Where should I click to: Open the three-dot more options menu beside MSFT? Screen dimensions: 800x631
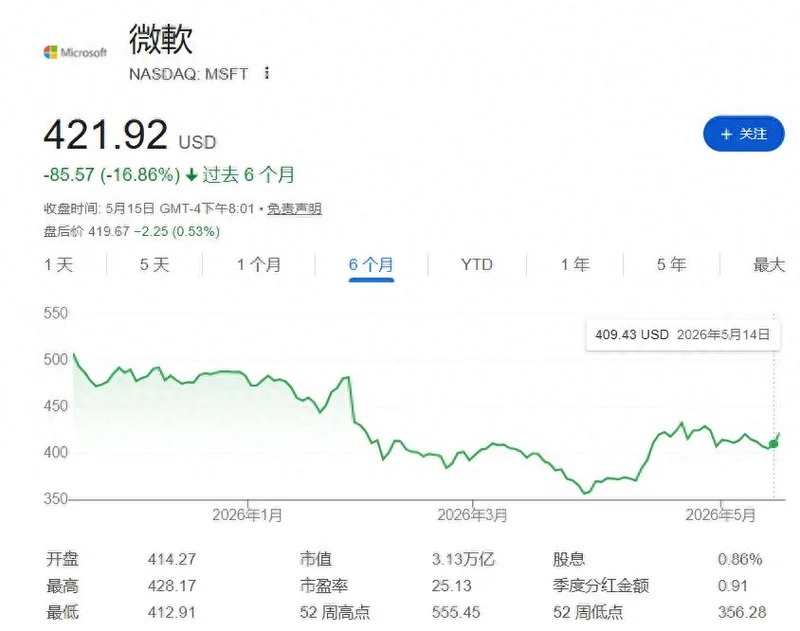(266, 73)
